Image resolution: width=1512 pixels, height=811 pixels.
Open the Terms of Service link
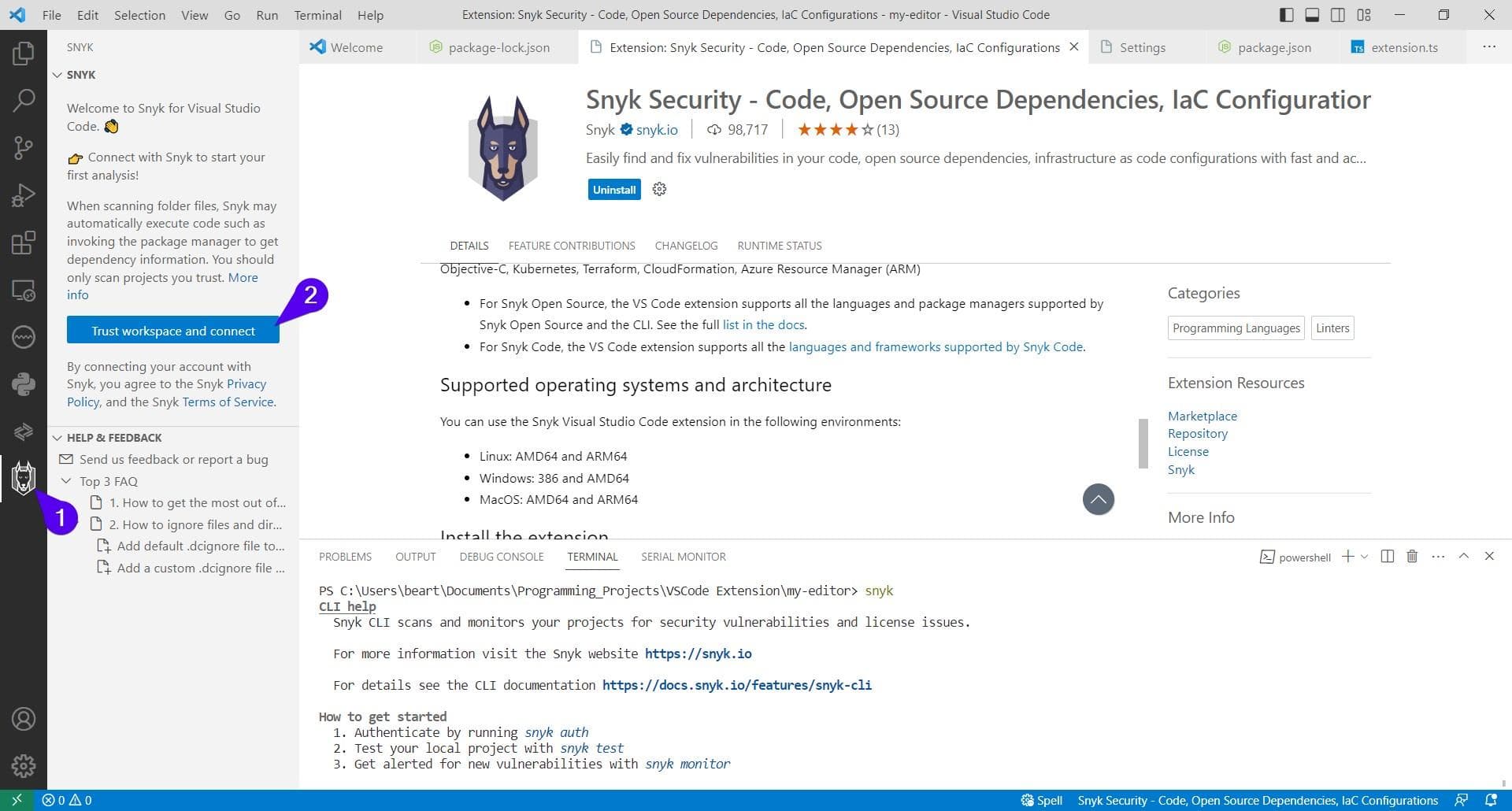228,402
